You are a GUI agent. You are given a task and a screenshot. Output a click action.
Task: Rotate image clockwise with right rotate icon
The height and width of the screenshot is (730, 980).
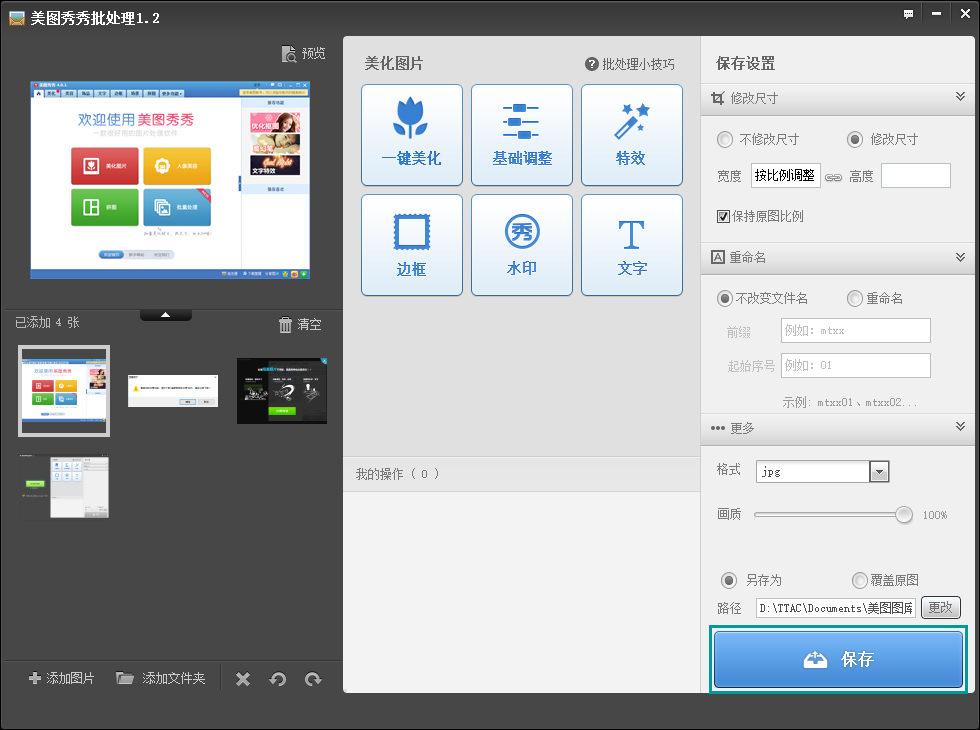[313, 679]
